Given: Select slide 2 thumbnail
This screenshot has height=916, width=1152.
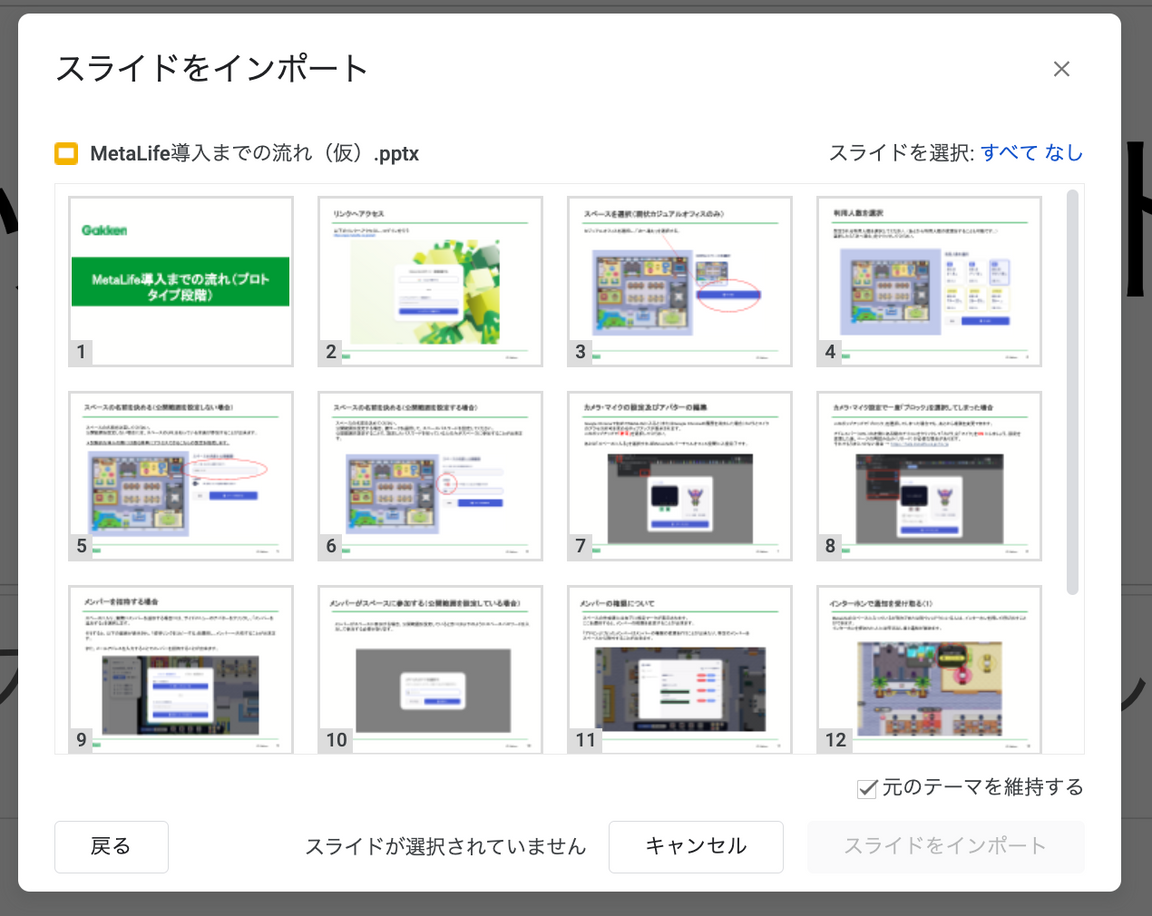Looking at the screenshot, I should tap(431, 281).
